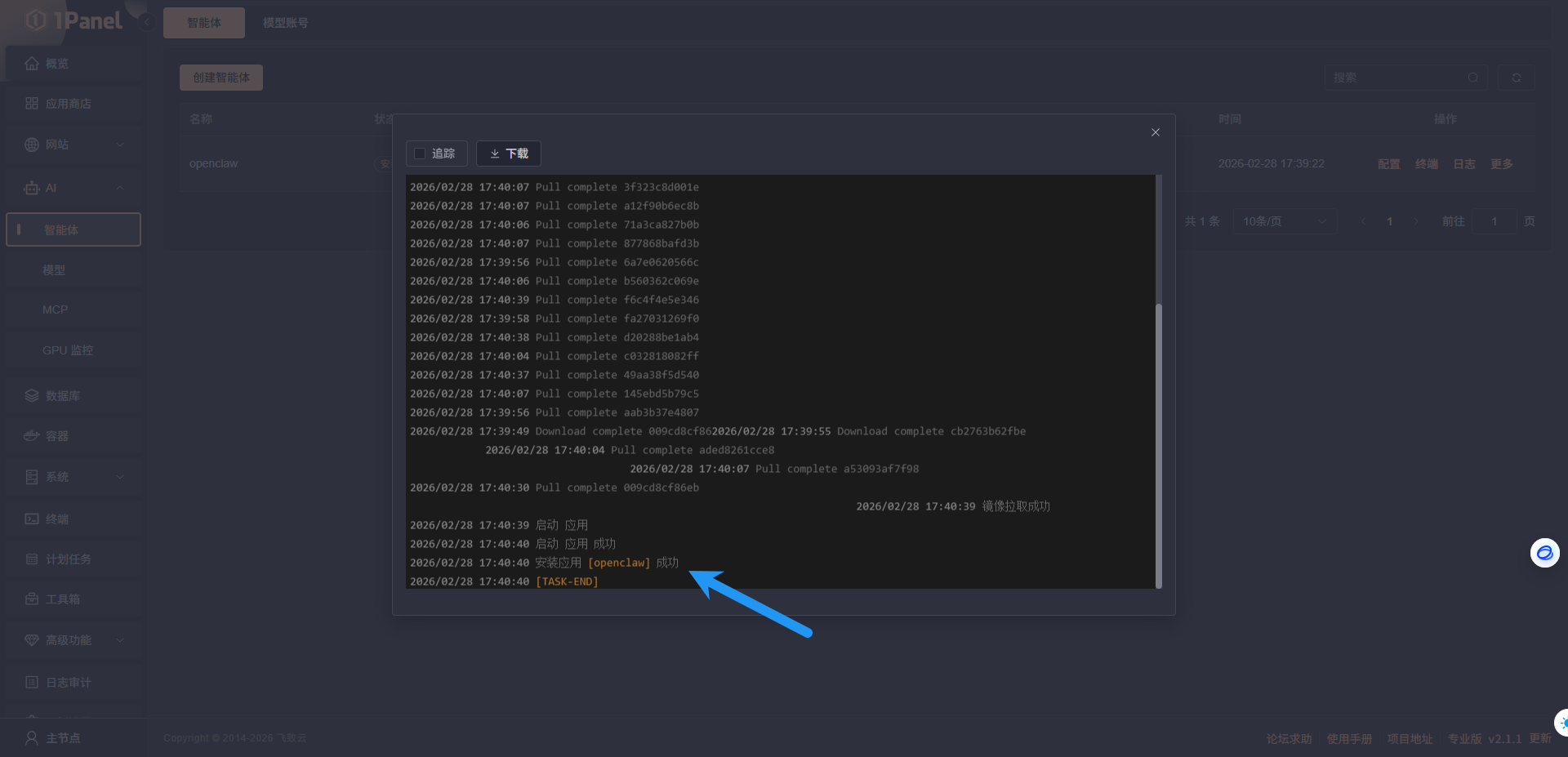Open the floating chat assistant icon
1568x757 pixels.
[1544, 553]
